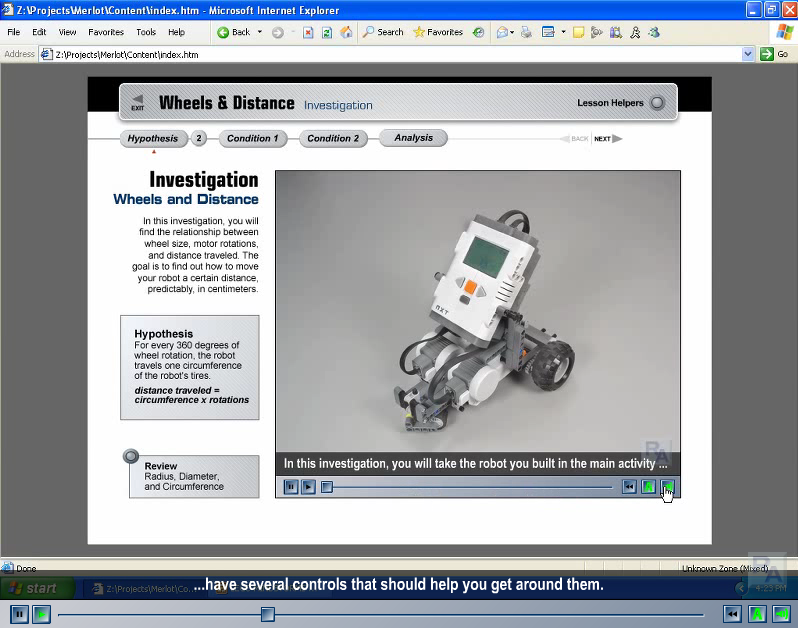Toggle audio on lesson video controls

(668, 487)
